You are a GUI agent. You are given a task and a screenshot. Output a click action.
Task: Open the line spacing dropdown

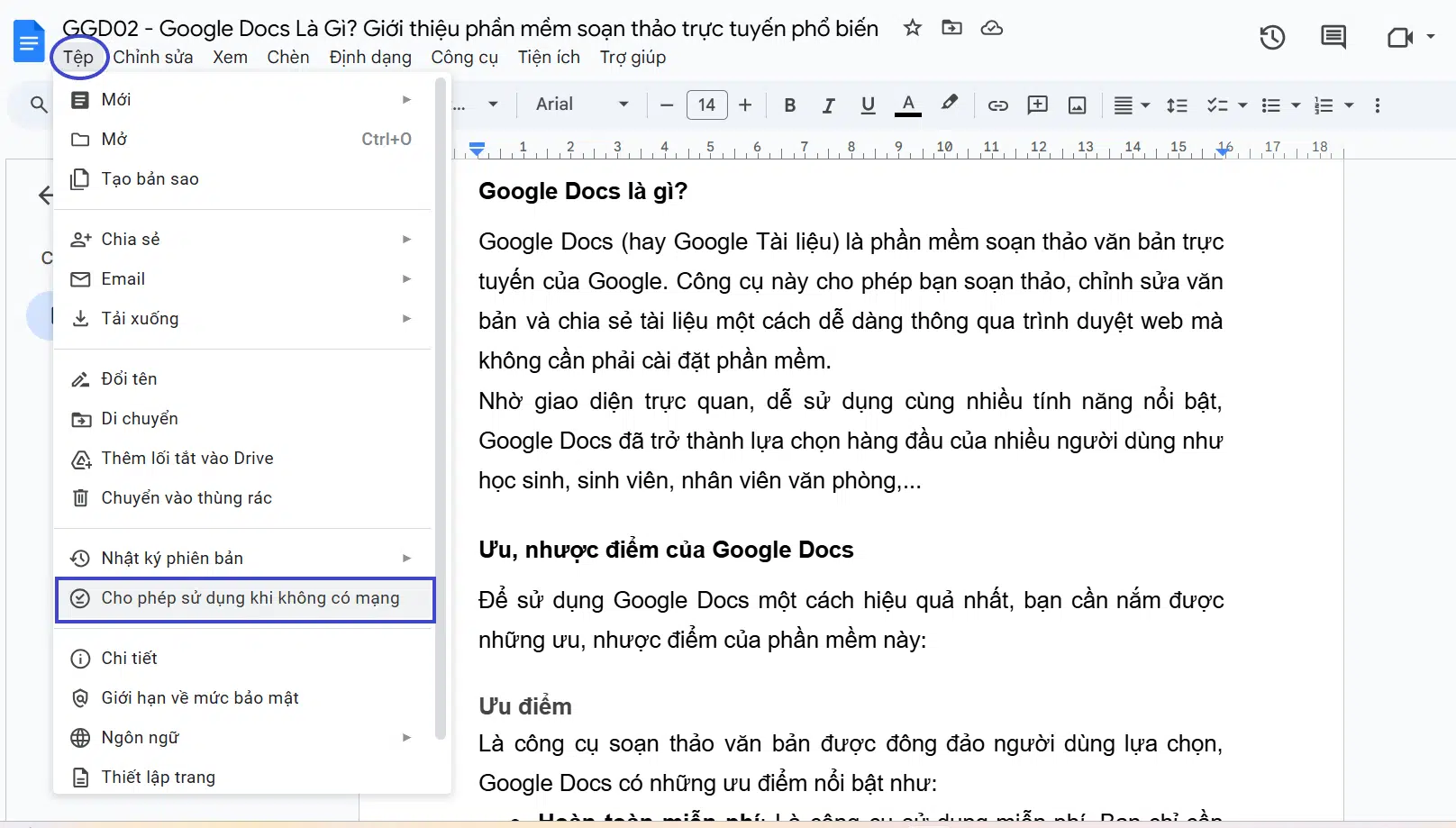[x=1177, y=105]
